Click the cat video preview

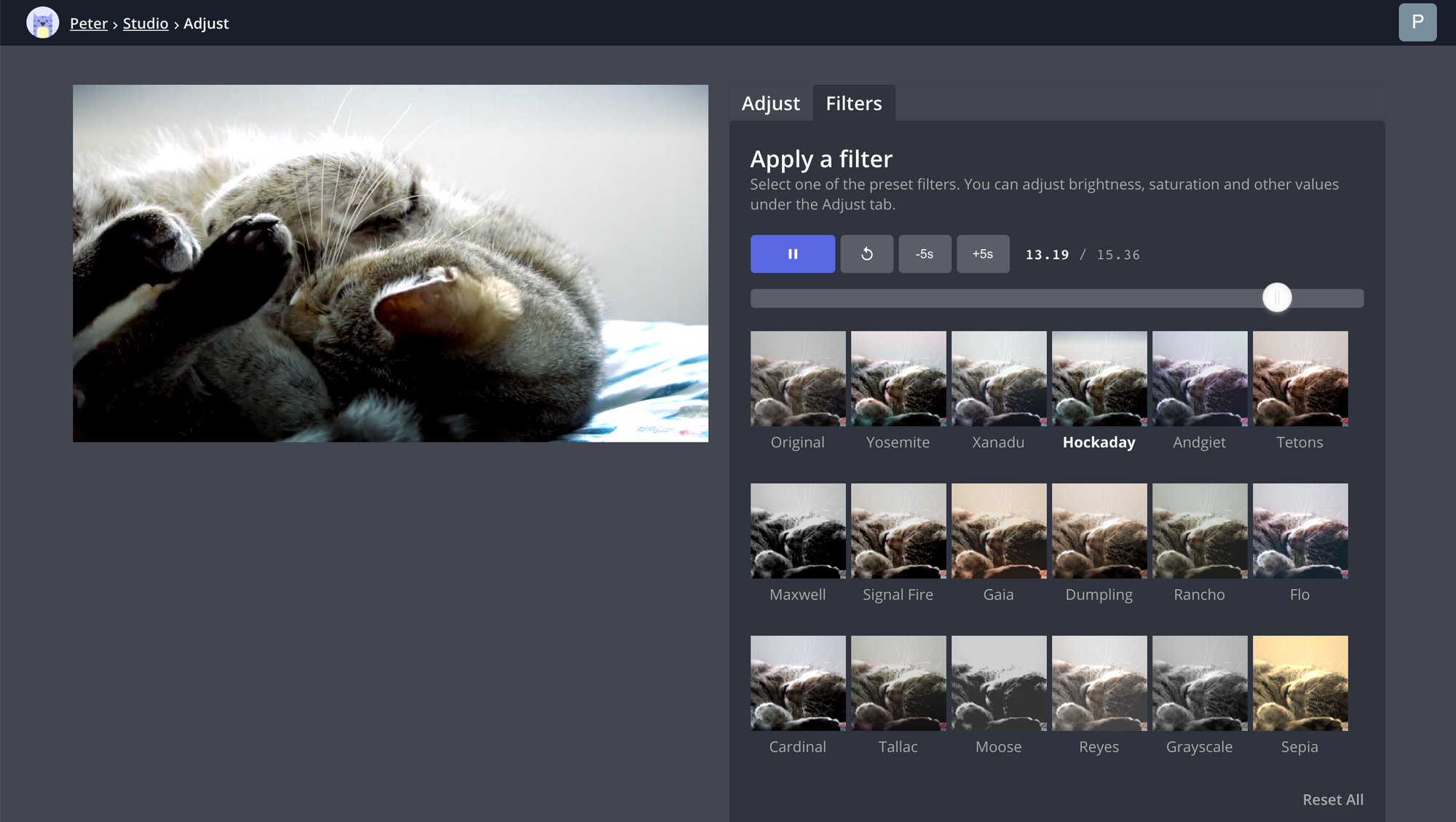tap(390, 263)
